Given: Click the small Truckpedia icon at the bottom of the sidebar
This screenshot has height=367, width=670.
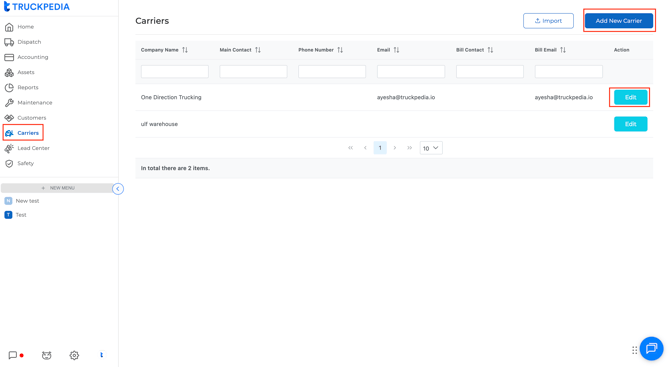Looking at the screenshot, I should click(102, 355).
